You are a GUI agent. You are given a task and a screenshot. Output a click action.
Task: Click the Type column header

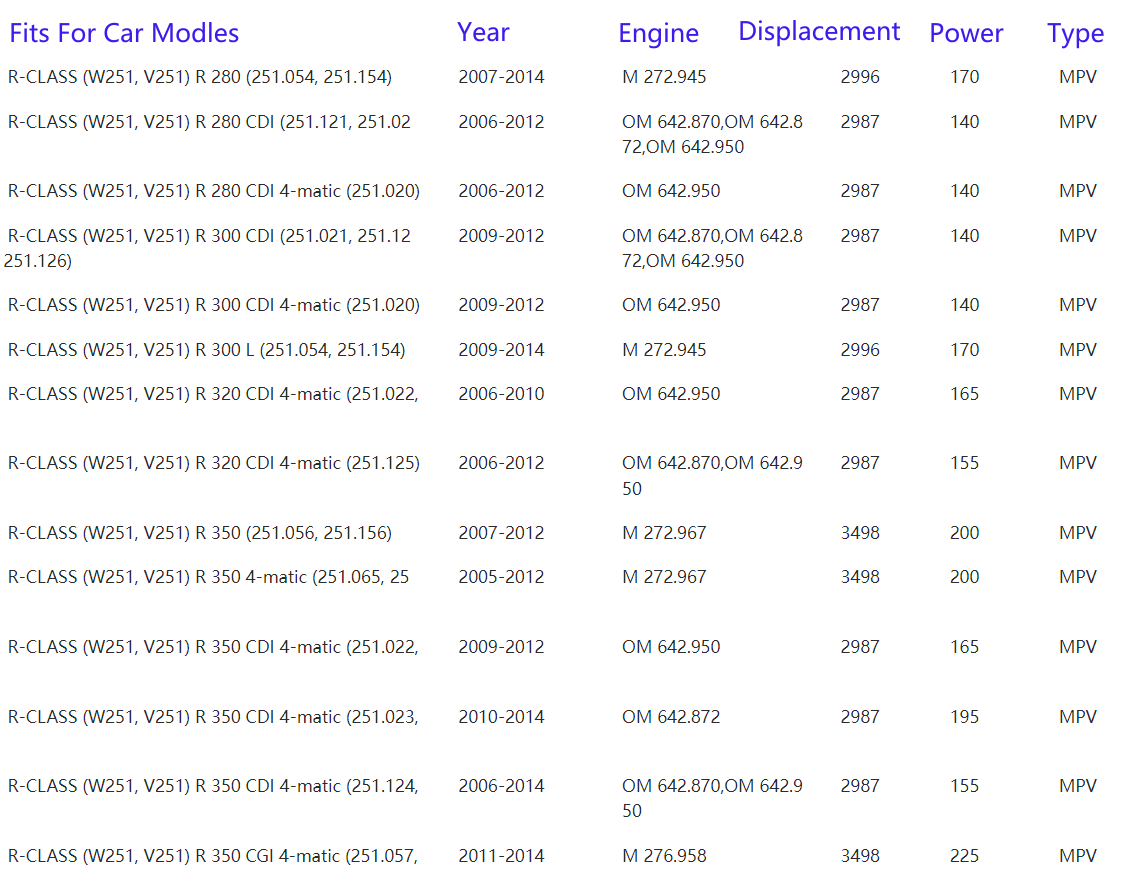(1075, 33)
